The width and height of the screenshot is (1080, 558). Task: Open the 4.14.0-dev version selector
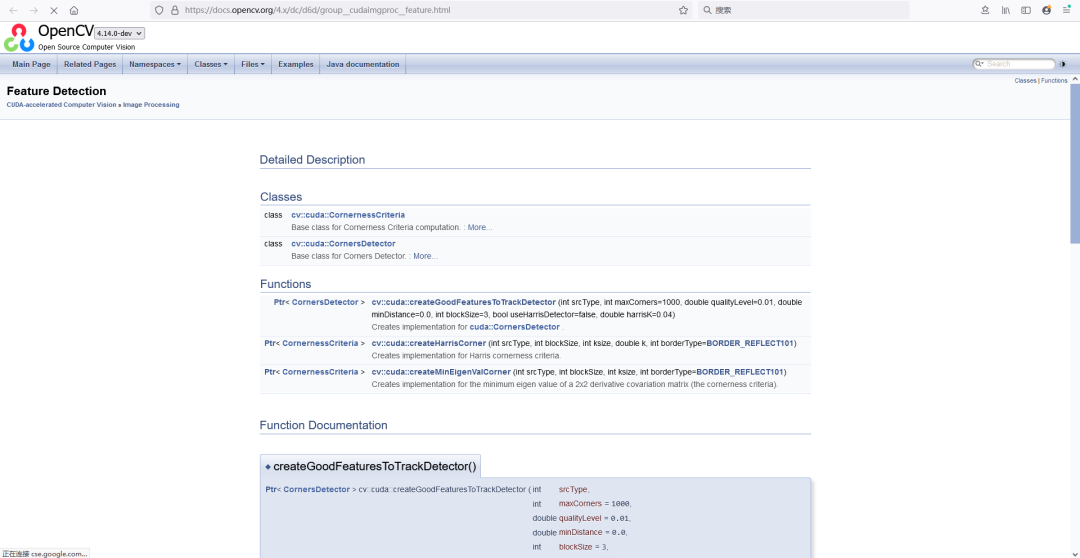(x=120, y=33)
